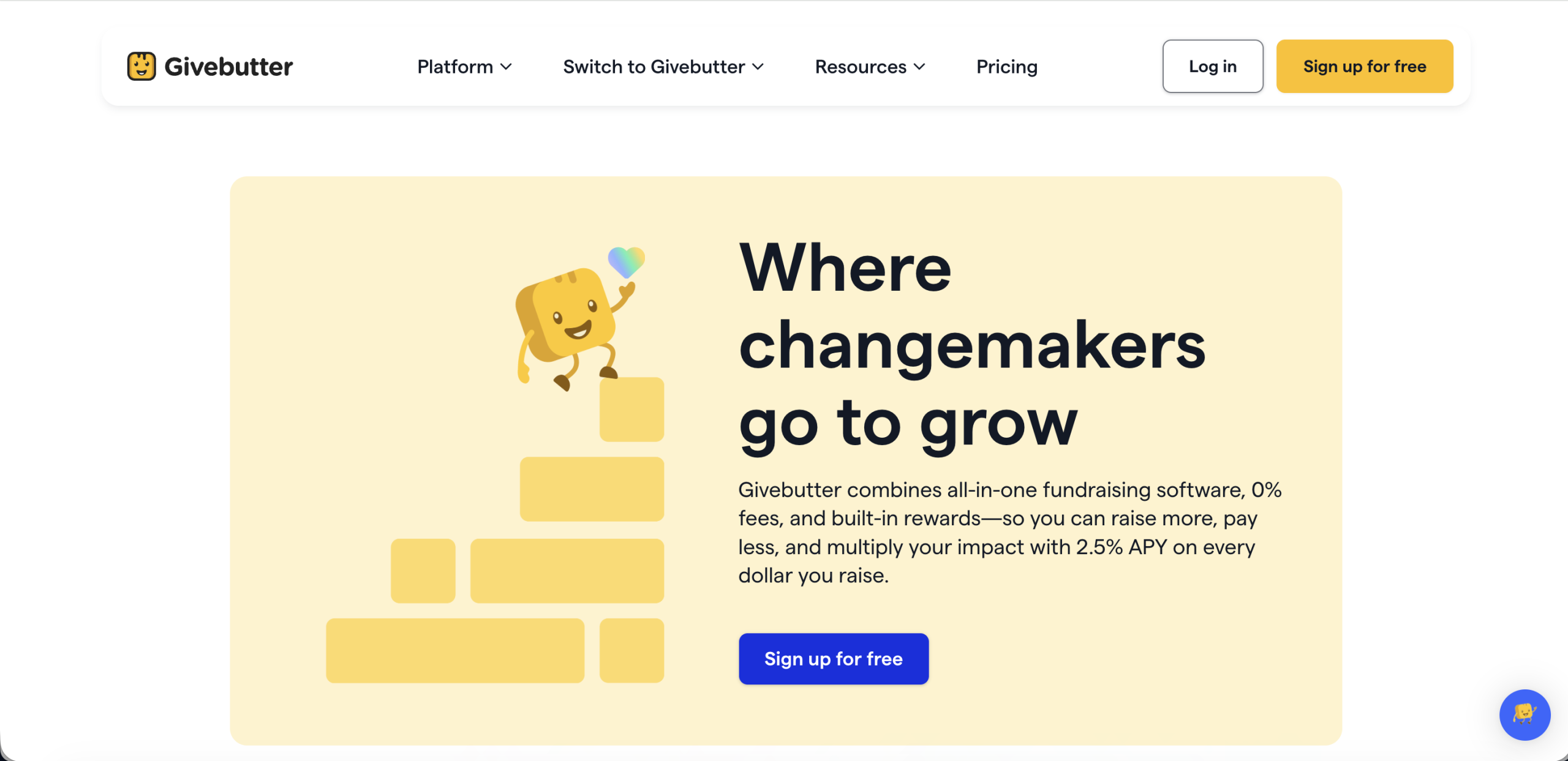Click the chevron next to Platform
Viewport: 1568px width, 761px height.
(x=507, y=67)
